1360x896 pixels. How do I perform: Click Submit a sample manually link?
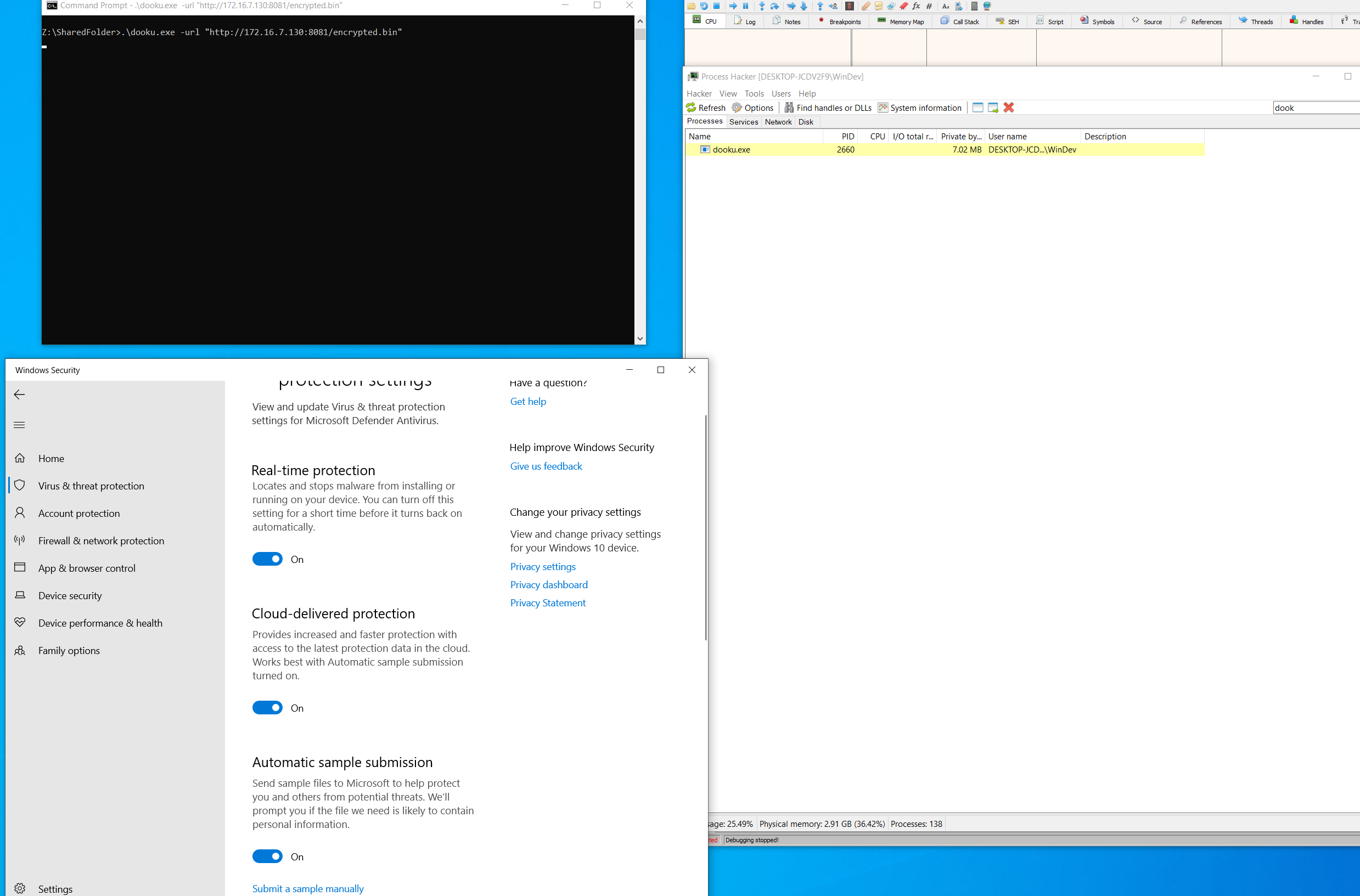pos(307,888)
